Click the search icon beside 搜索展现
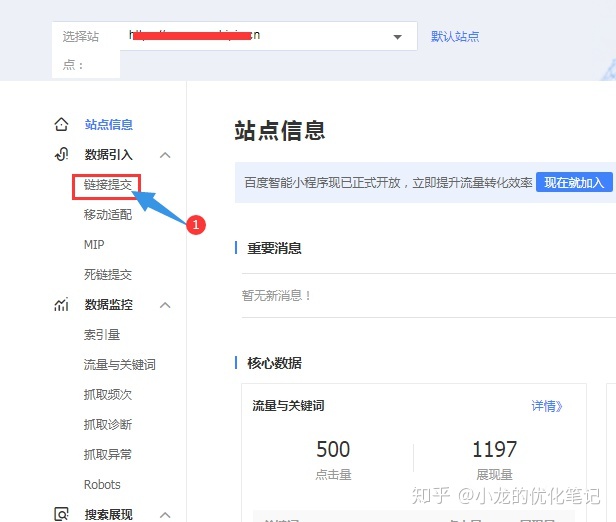This screenshot has height=522, width=616. coord(61,514)
